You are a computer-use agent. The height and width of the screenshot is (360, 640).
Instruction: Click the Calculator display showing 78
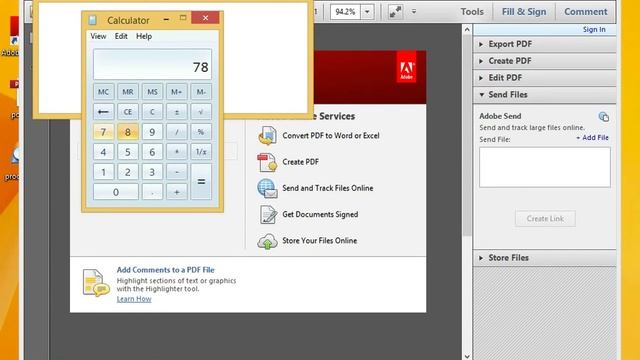pyautogui.click(x=152, y=64)
